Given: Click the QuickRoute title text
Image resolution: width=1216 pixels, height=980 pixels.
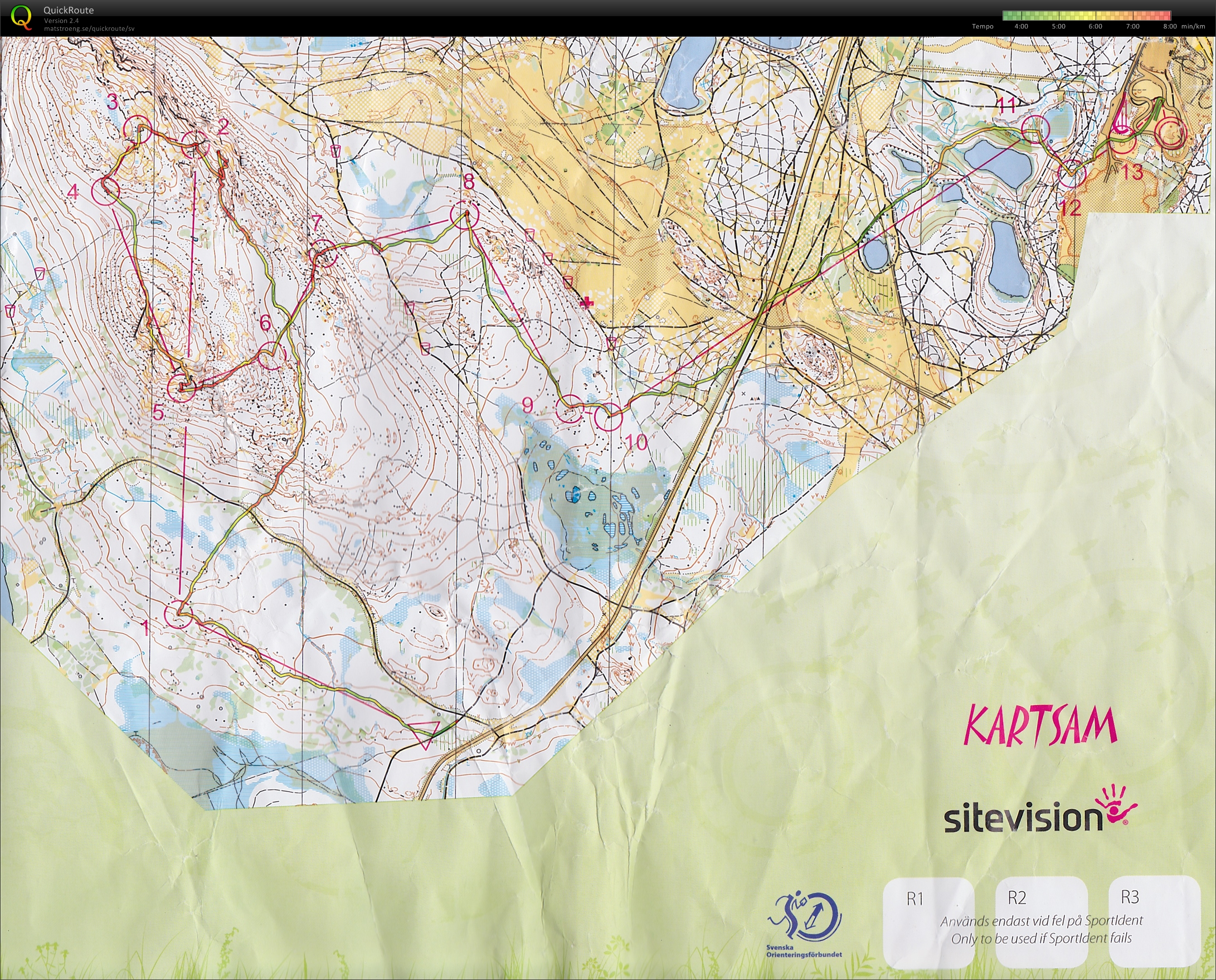Looking at the screenshot, I should (69, 10).
